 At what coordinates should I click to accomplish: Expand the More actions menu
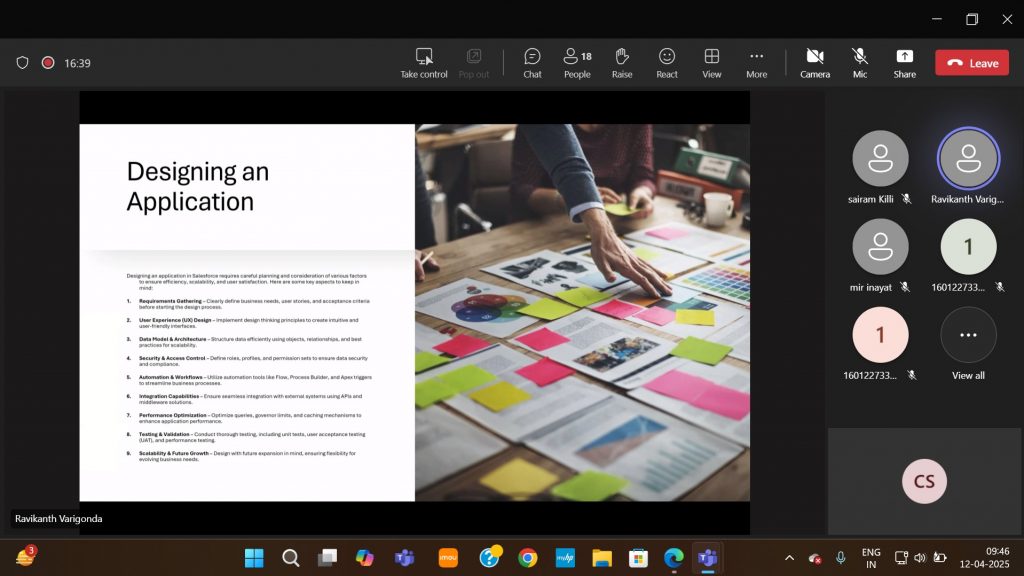pos(757,62)
